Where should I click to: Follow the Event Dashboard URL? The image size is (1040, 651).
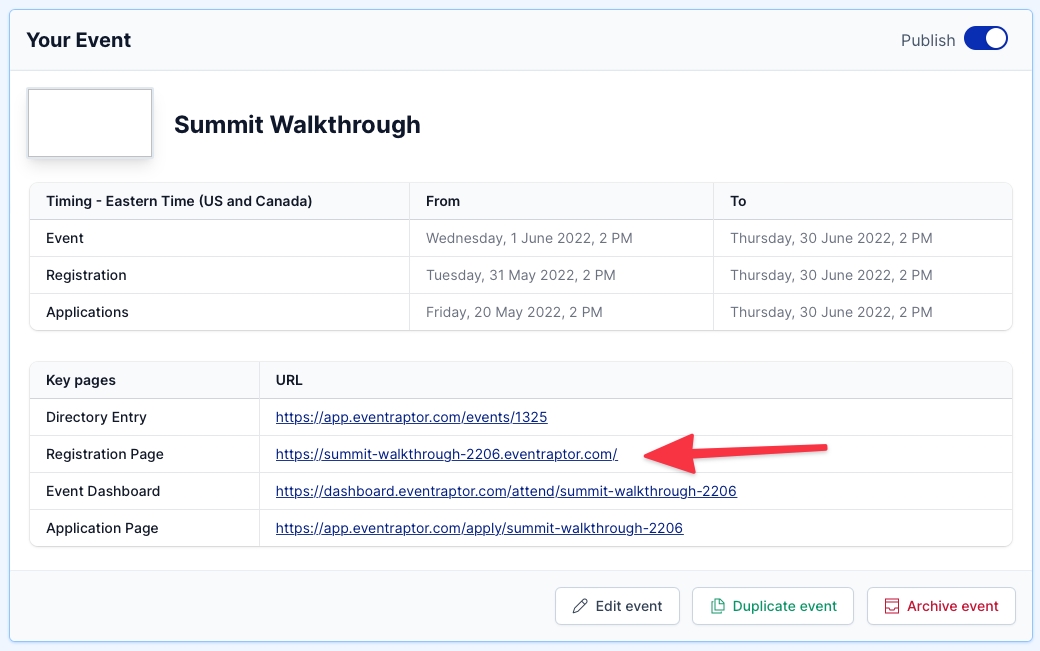(506, 491)
